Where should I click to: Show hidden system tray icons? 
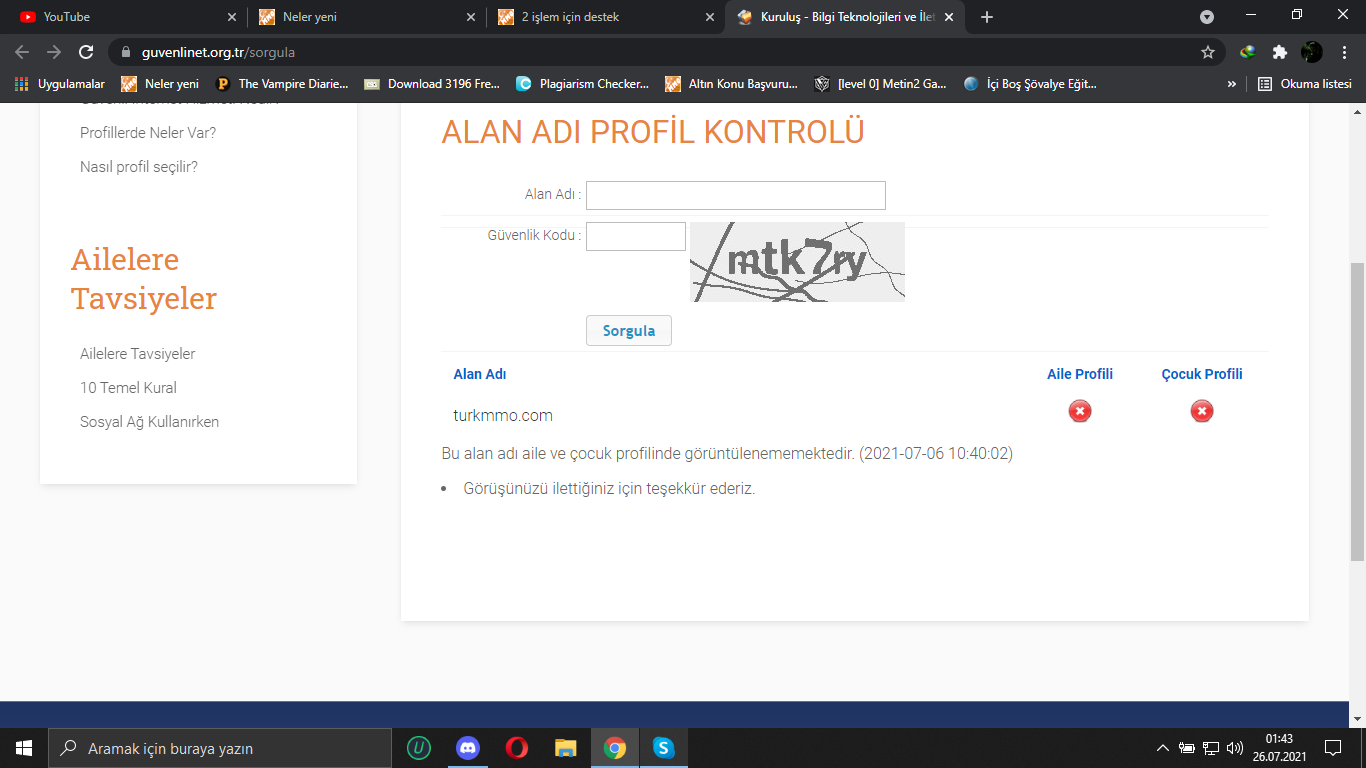(1162, 748)
